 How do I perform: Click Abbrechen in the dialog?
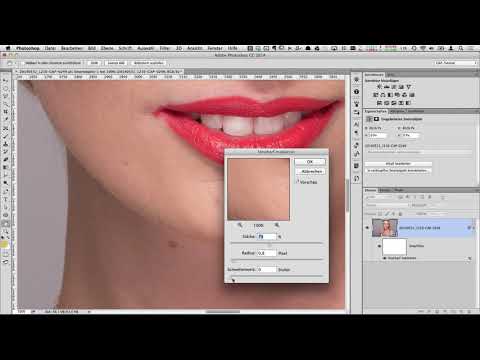pyautogui.click(x=312, y=171)
